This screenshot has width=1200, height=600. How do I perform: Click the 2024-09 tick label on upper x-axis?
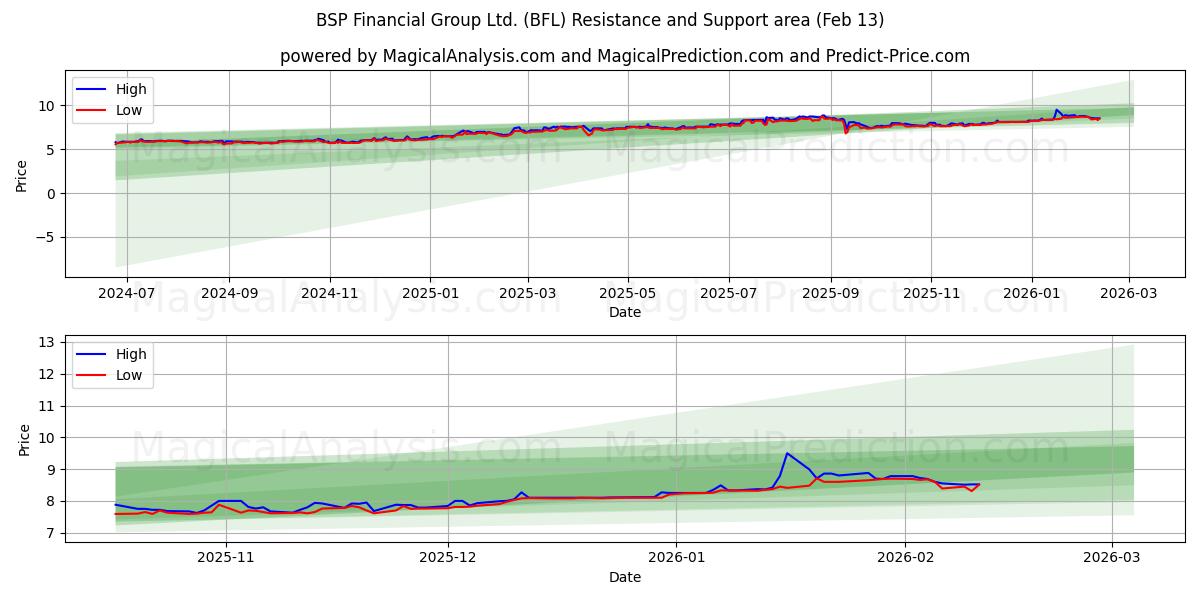click(229, 294)
